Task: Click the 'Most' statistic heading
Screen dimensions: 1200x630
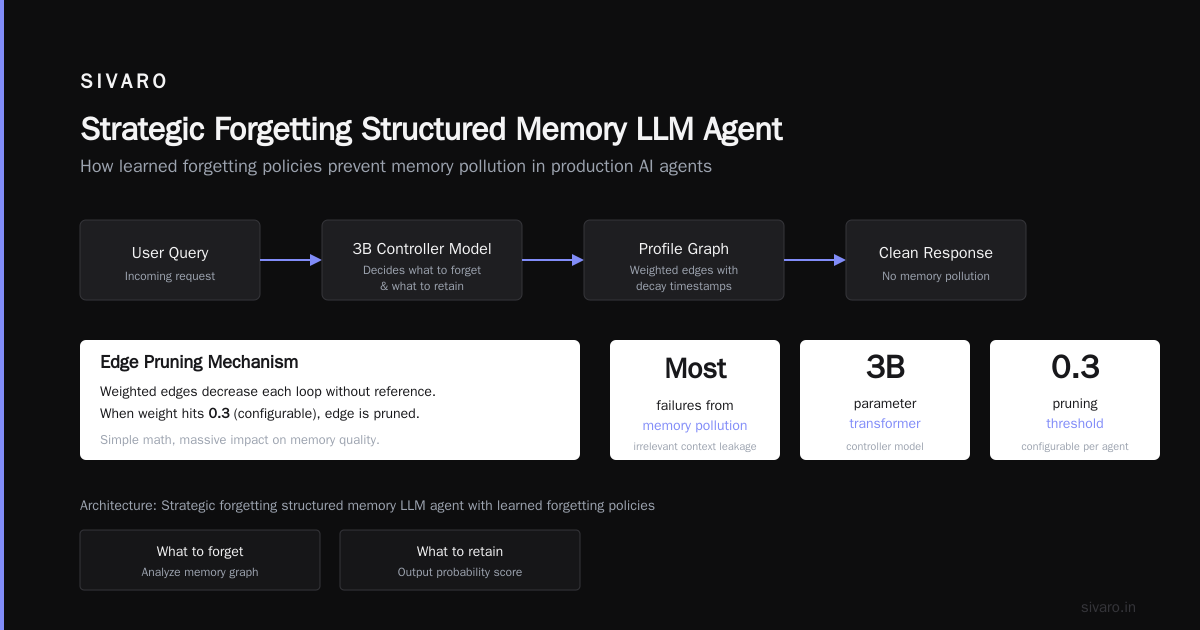Action: [695, 368]
